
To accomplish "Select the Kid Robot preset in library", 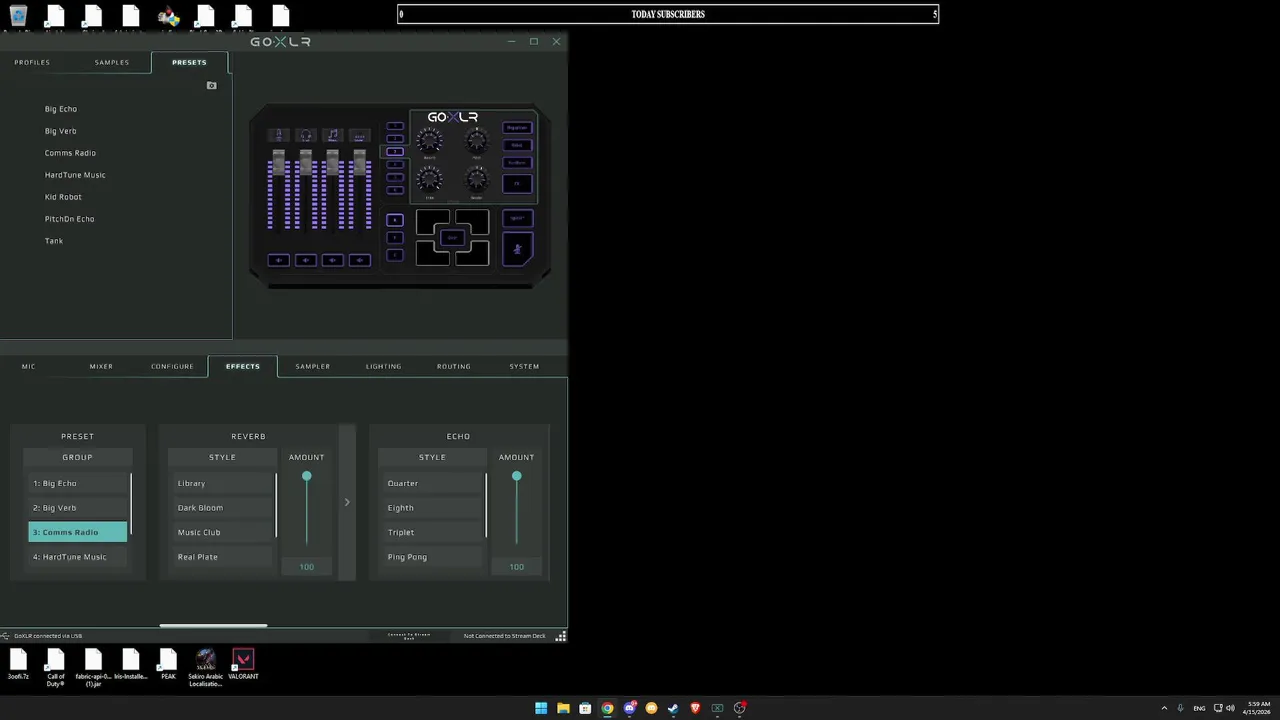I will (x=63, y=197).
